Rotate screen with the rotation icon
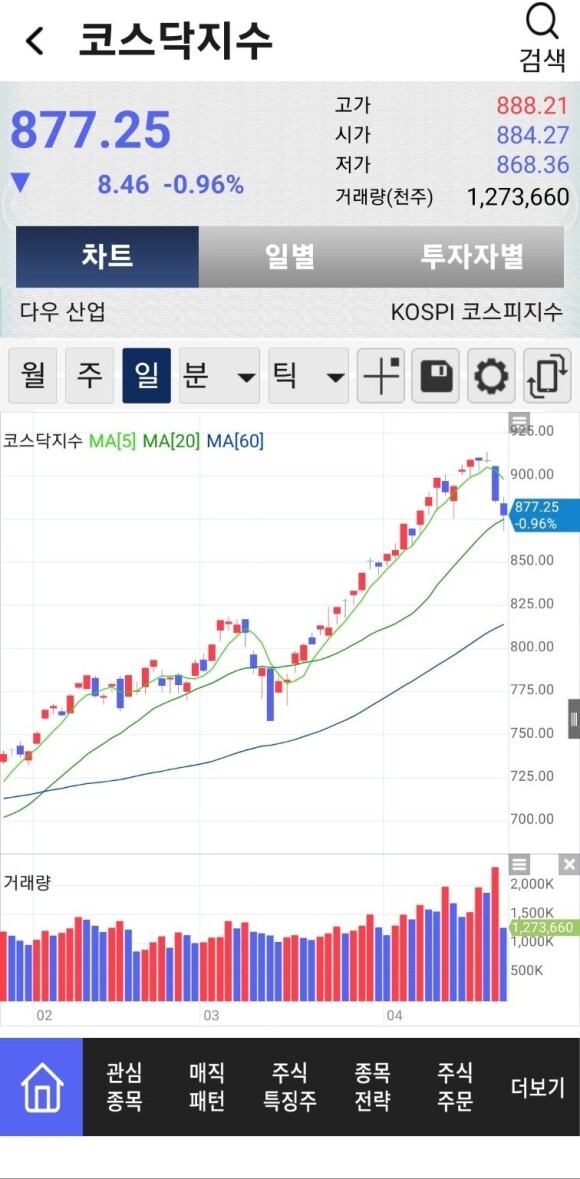The height and width of the screenshot is (1179, 580). 547,375
